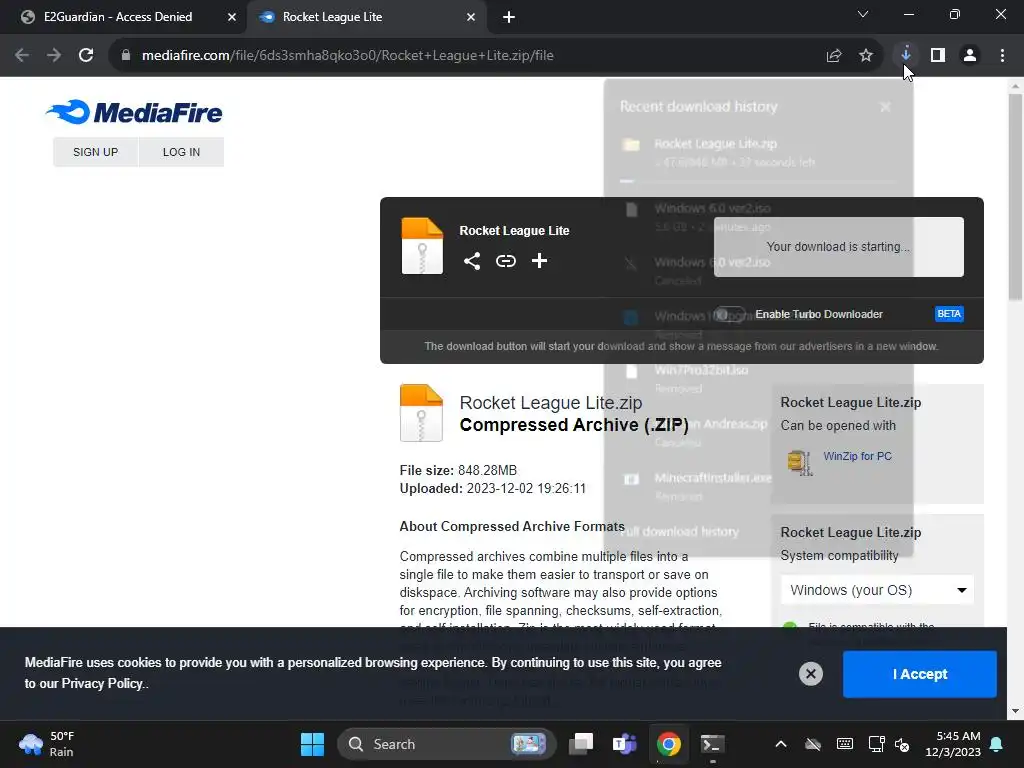Bookmark this page with the star icon
The width and height of the screenshot is (1024, 768).
tap(865, 56)
